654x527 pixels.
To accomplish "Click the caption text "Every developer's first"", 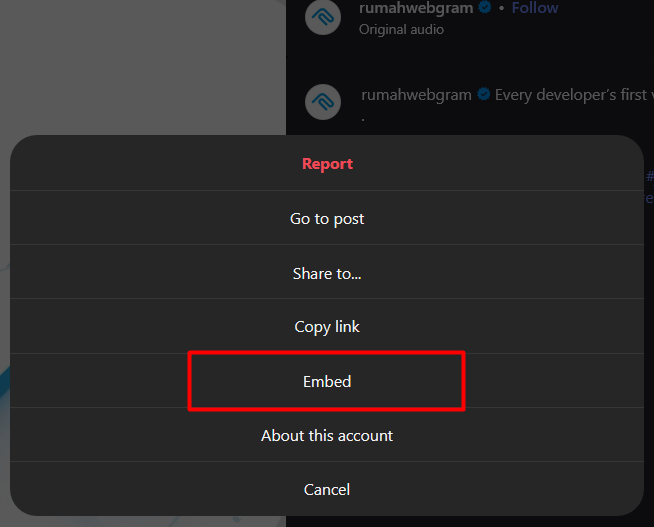I will point(570,95).
